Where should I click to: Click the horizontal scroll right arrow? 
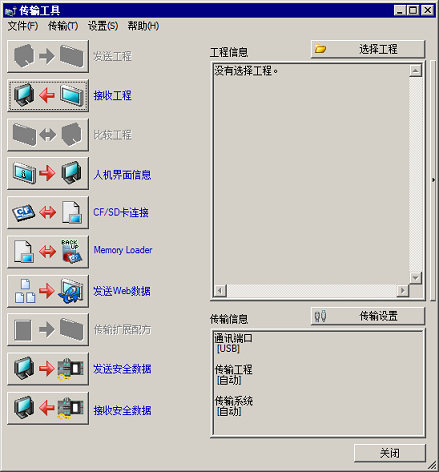403,291
